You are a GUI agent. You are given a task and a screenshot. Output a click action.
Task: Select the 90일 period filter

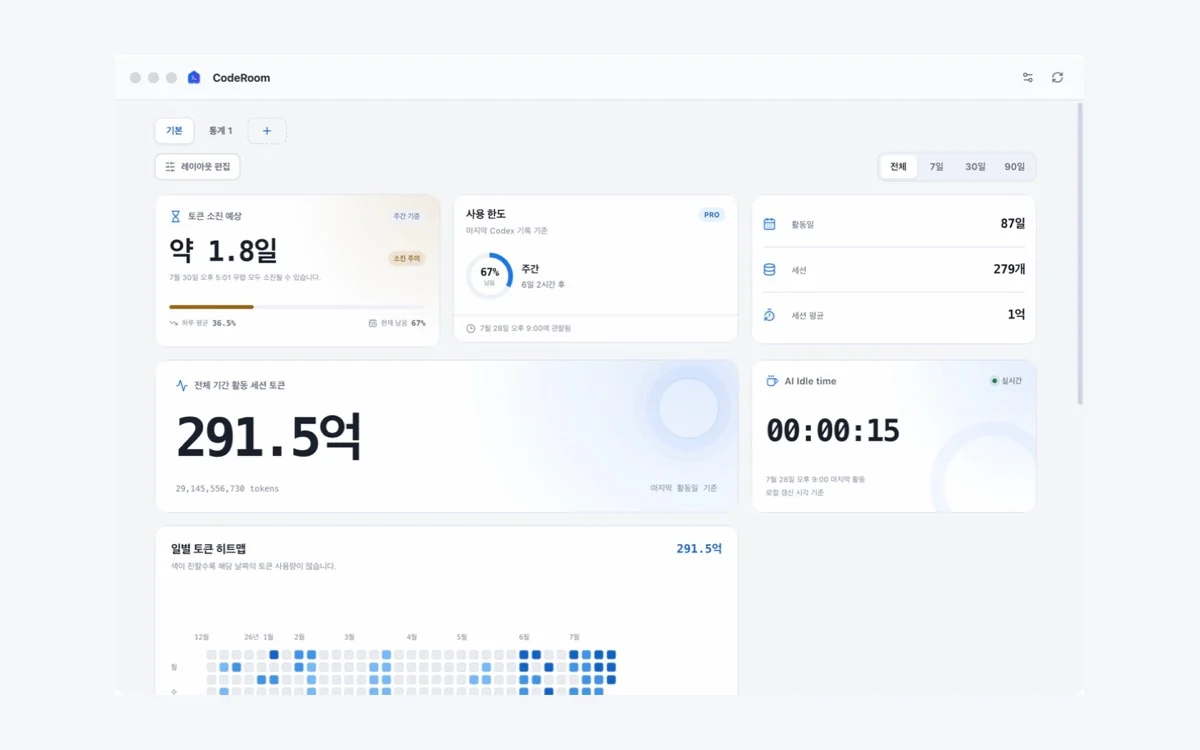click(x=1014, y=167)
